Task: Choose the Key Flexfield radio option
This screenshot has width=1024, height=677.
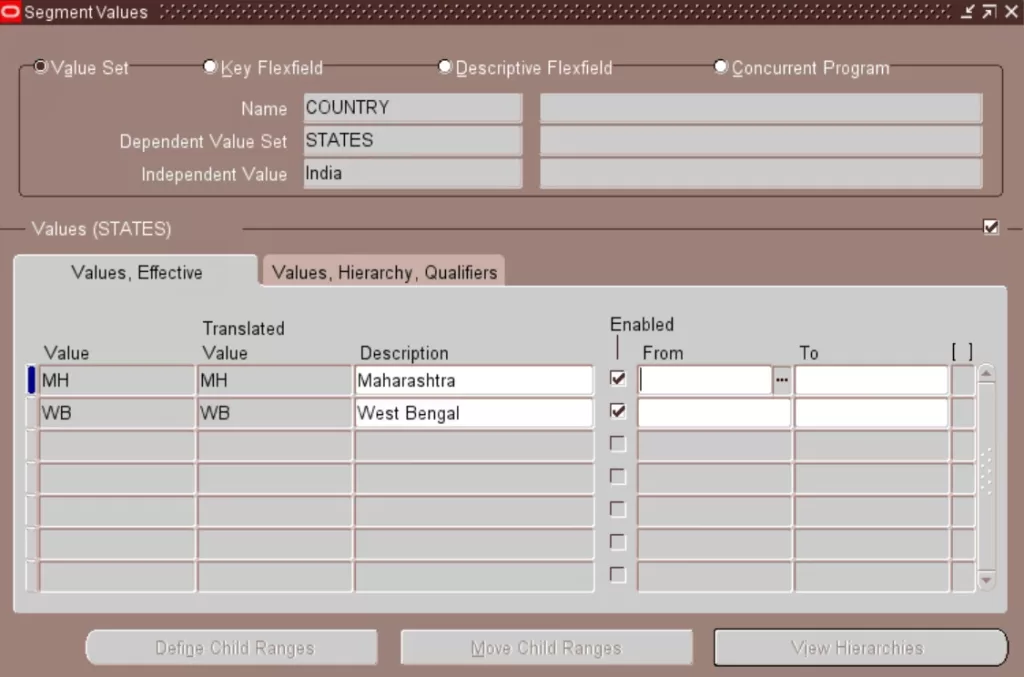Action: pos(210,67)
